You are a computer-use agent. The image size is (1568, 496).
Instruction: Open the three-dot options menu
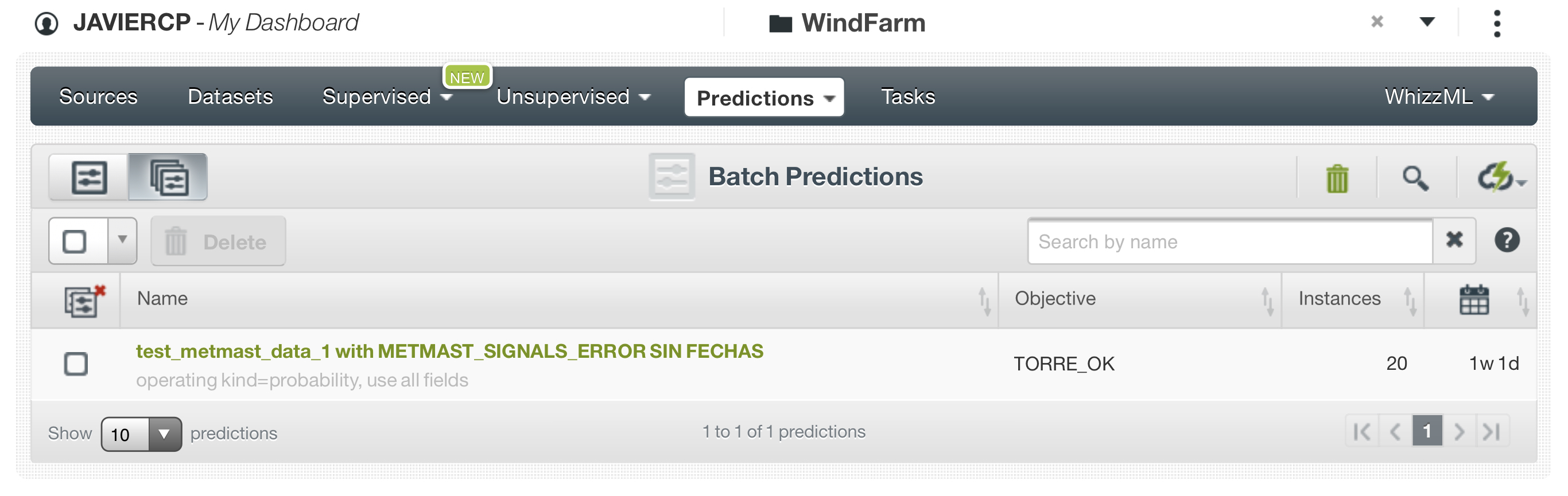1497,23
